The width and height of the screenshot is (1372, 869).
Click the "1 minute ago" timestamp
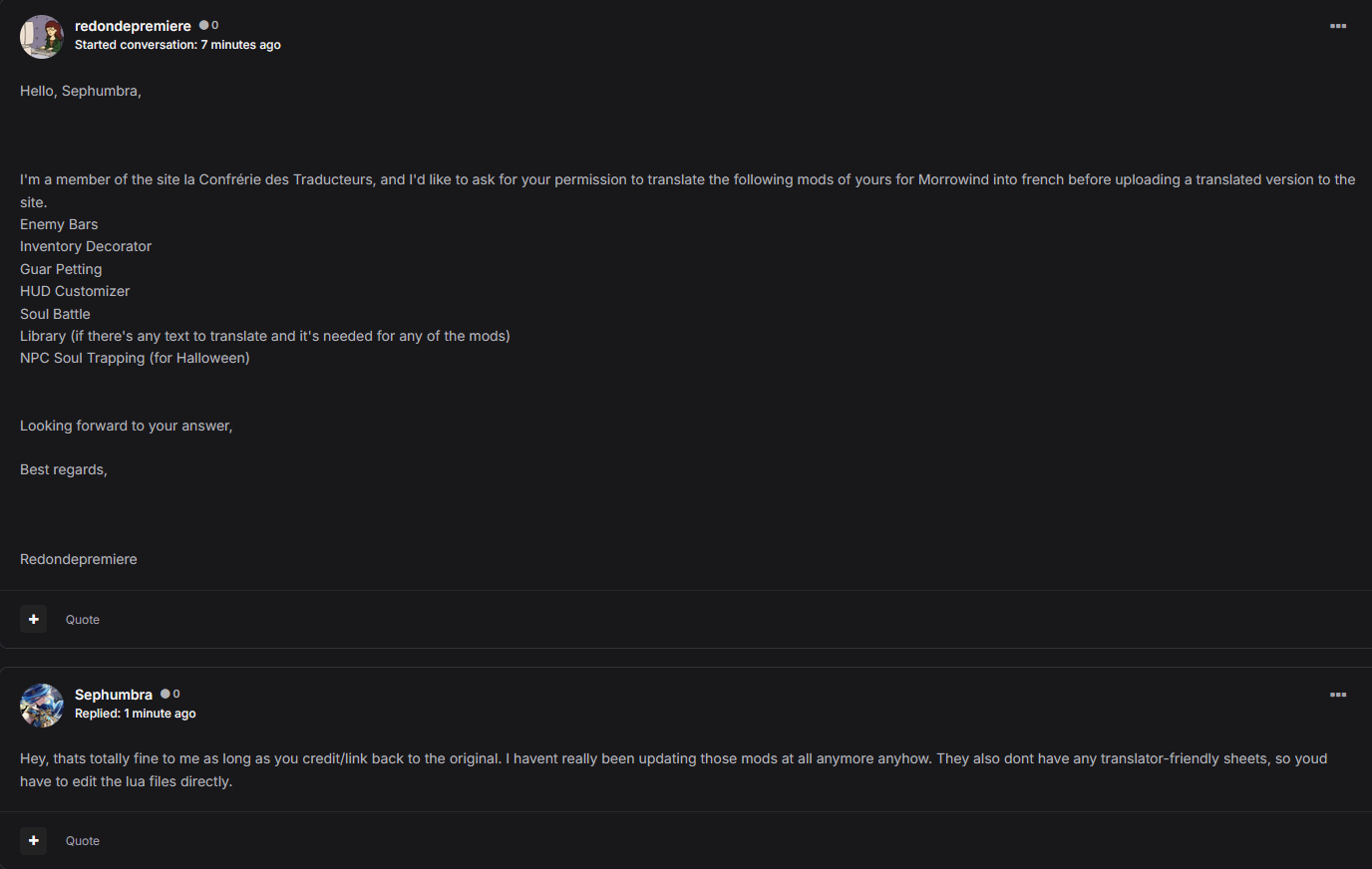click(160, 714)
